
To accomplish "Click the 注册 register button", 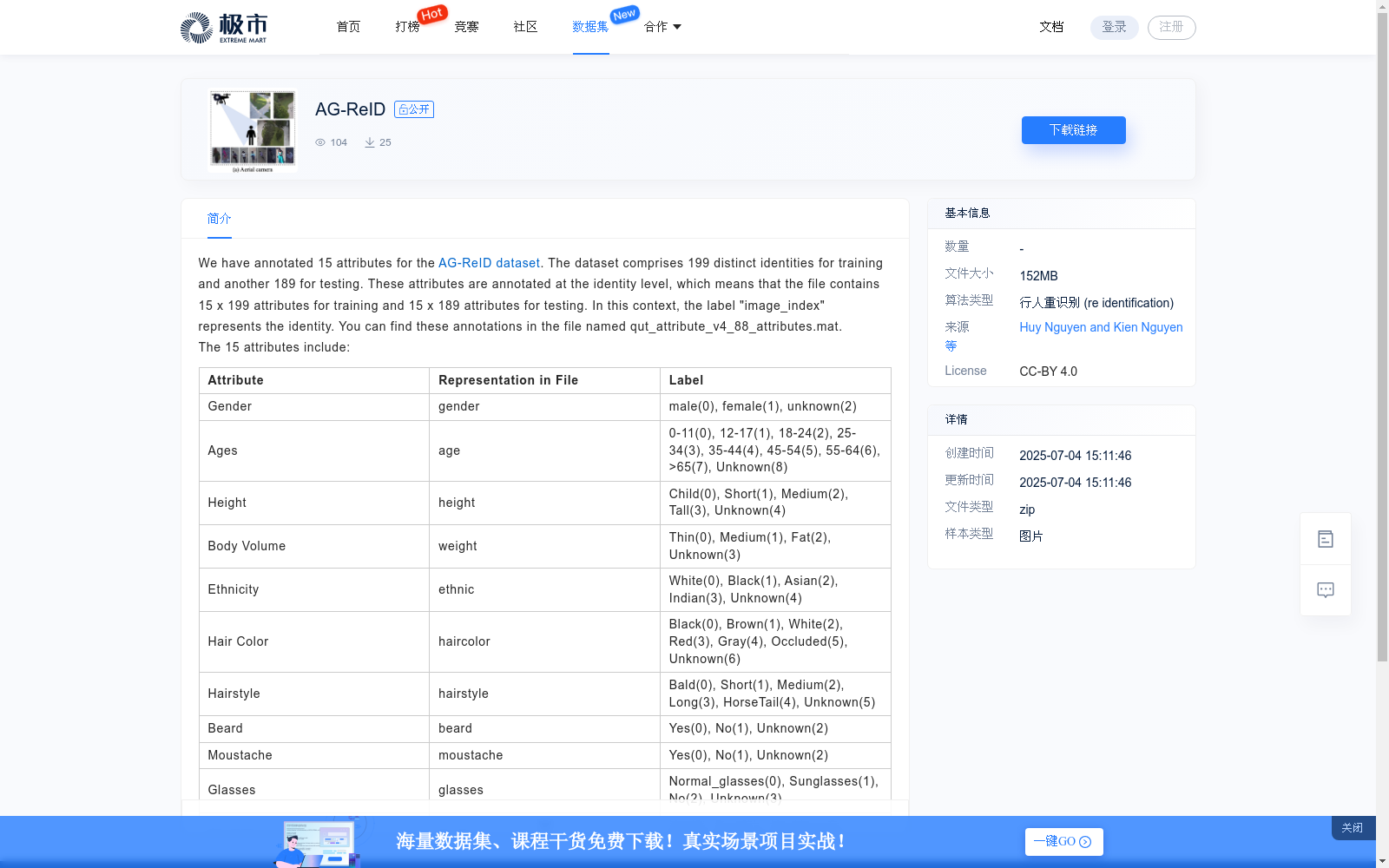I will click(1171, 27).
